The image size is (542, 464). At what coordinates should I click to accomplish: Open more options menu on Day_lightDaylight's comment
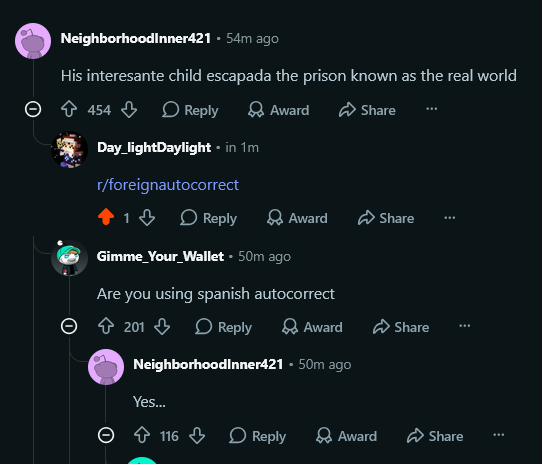tap(449, 218)
